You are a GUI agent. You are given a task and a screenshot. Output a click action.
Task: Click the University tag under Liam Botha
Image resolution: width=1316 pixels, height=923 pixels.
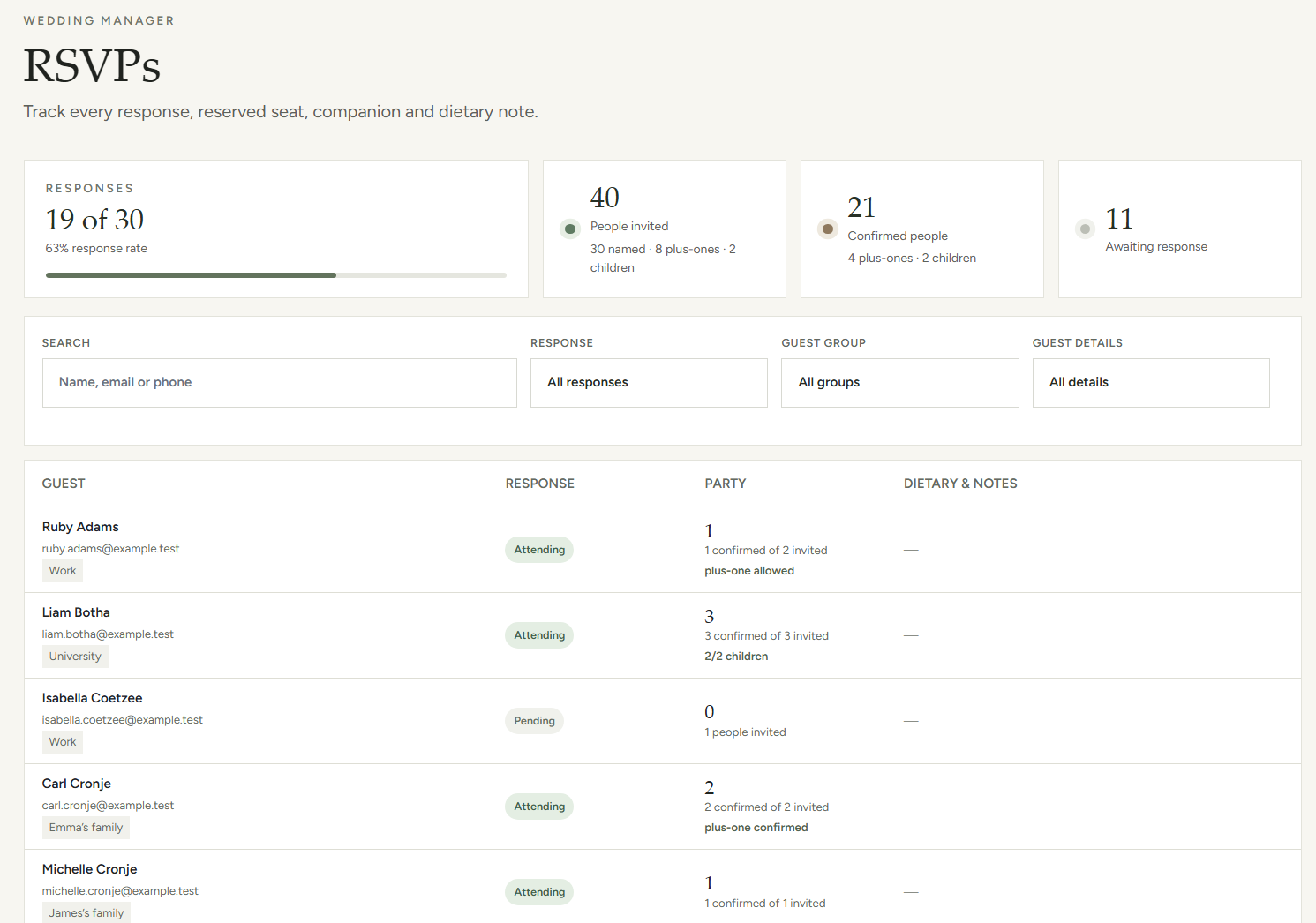point(75,657)
